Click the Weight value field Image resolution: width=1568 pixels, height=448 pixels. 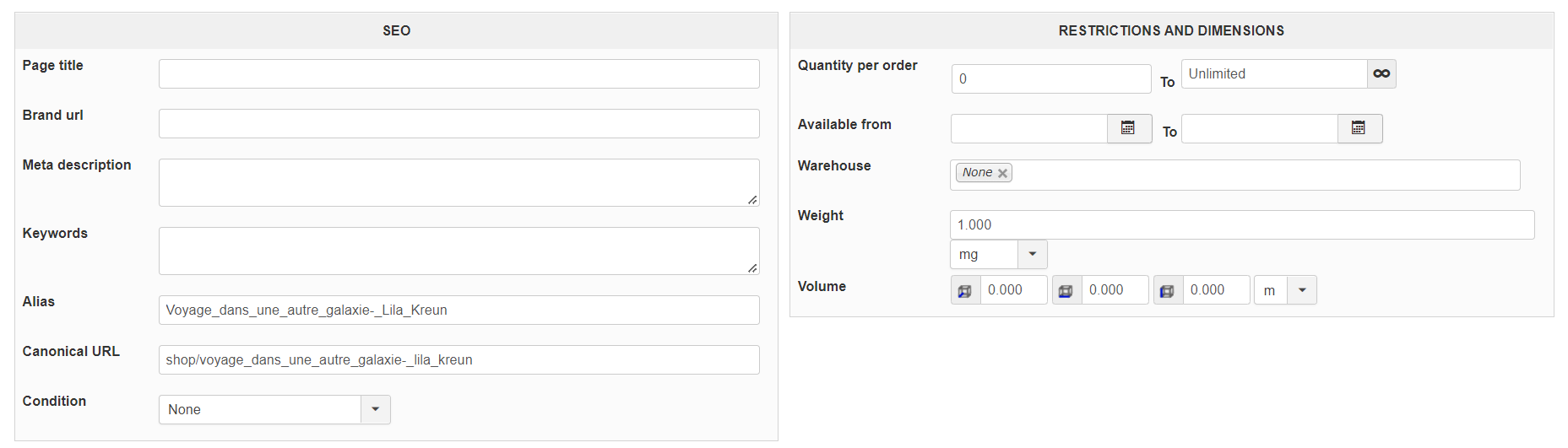1241,225
